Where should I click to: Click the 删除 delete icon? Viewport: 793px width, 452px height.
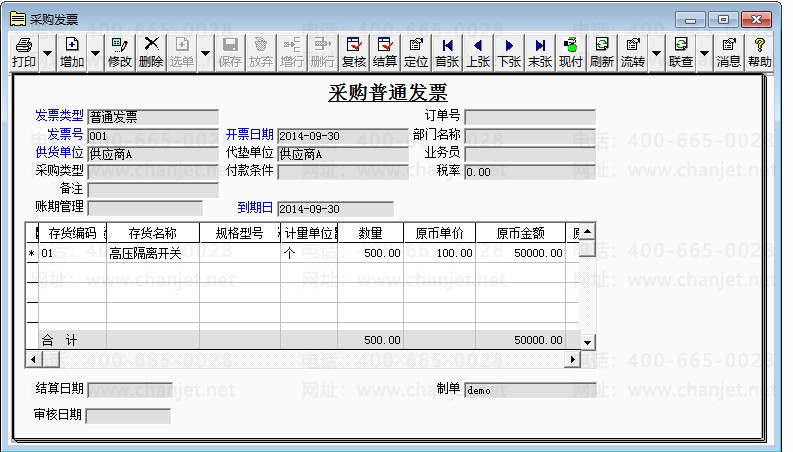click(151, 53)
